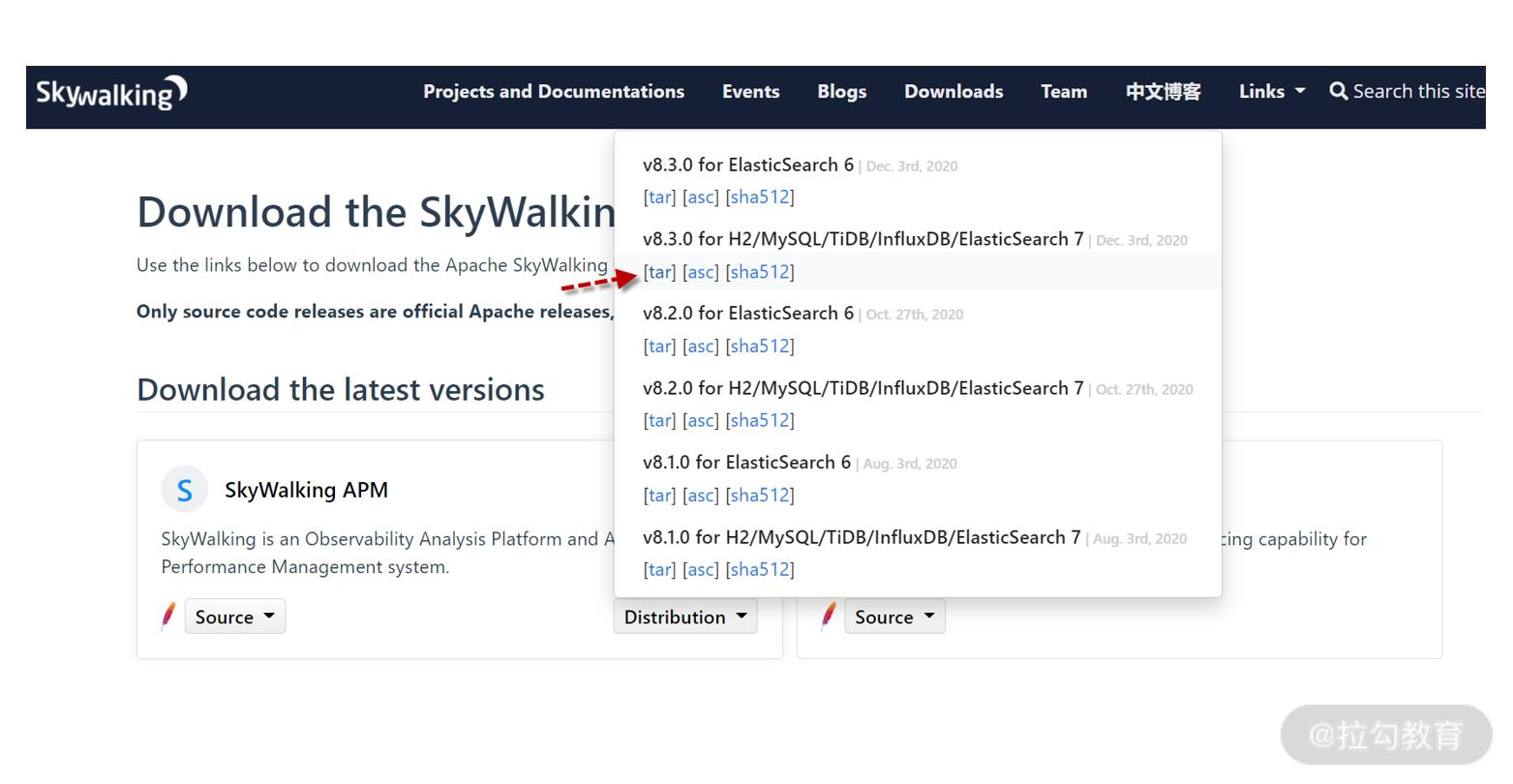Image resolution: width=1513 pixels, height=784 pixels.
Task: Click the 'v8.1.0 for ElasticSearch 6' heading
Action: tap(747, 463)
